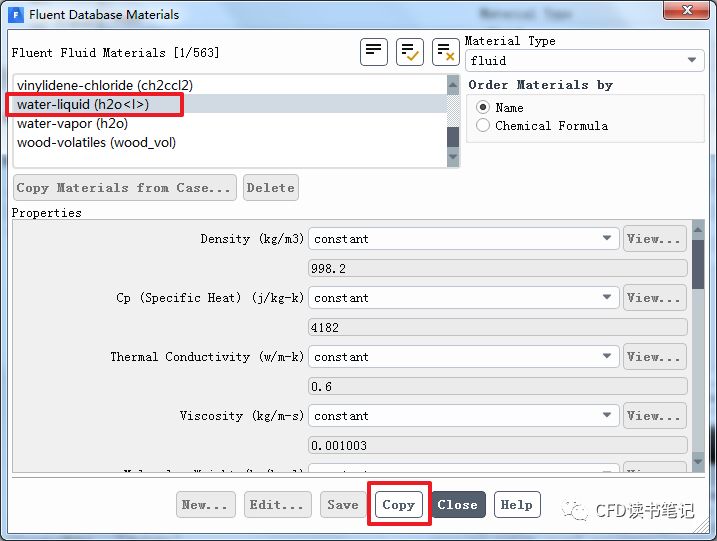This screenshot has height=541, width=717.
Task: Click the Properties panel scrollbar thumb
Action: (x=698, y=264)
